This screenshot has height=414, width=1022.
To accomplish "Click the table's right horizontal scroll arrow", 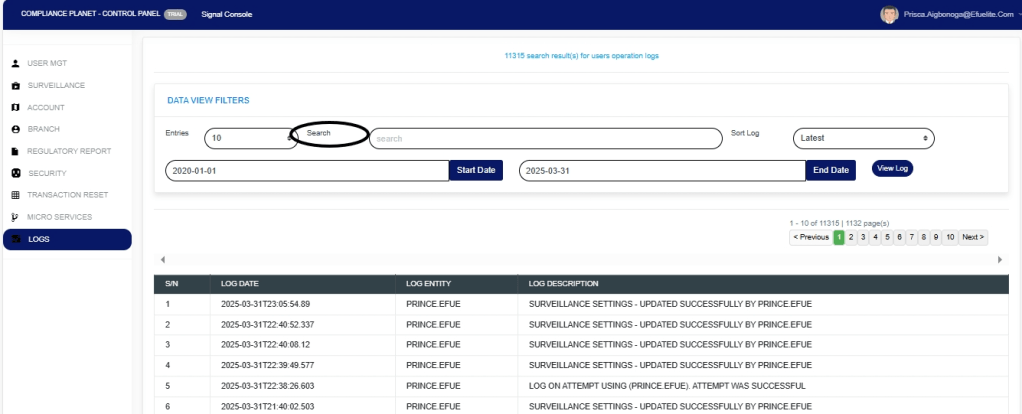I will click(1000, 259).
